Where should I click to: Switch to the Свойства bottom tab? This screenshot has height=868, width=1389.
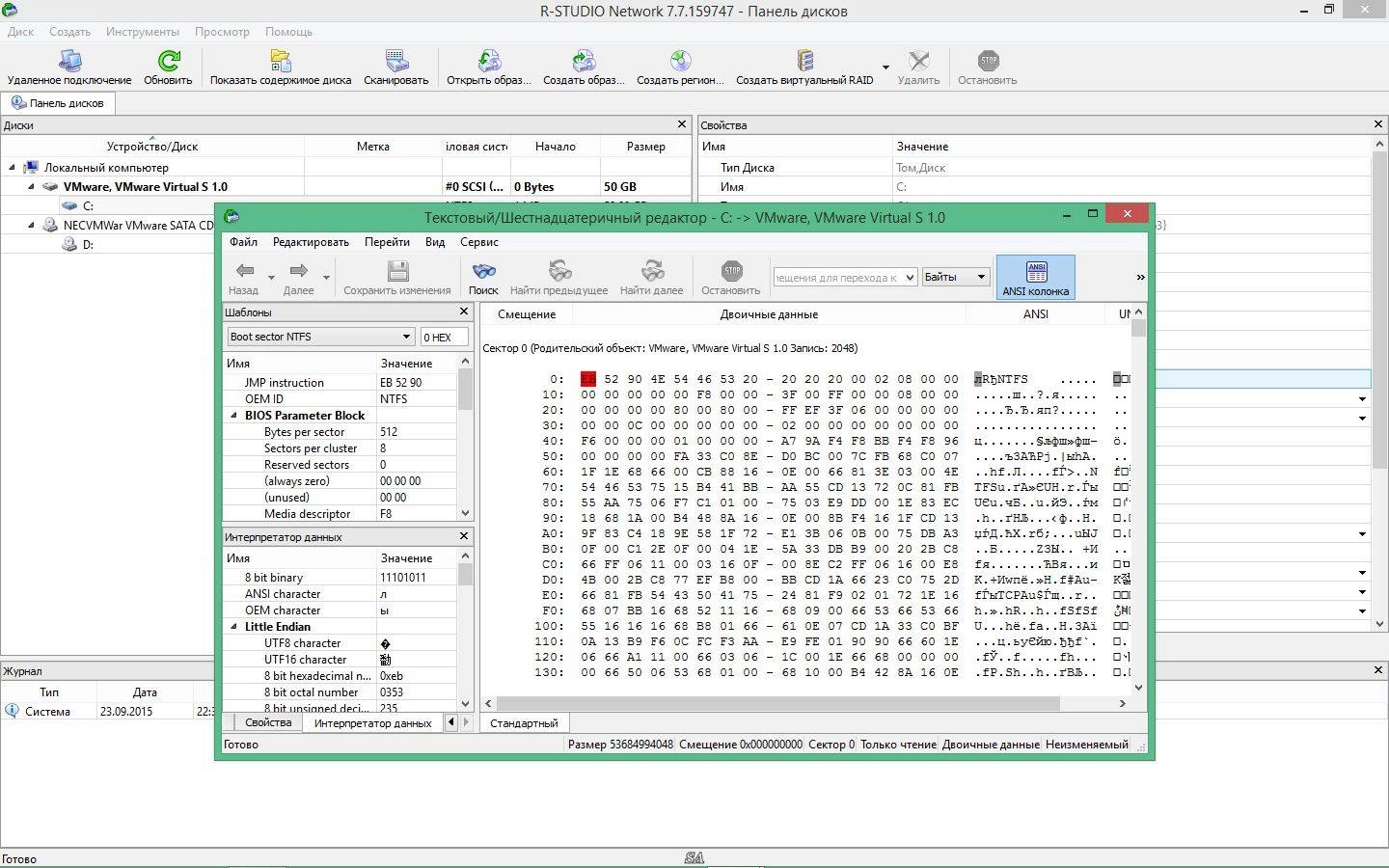(x=268, y=722)
